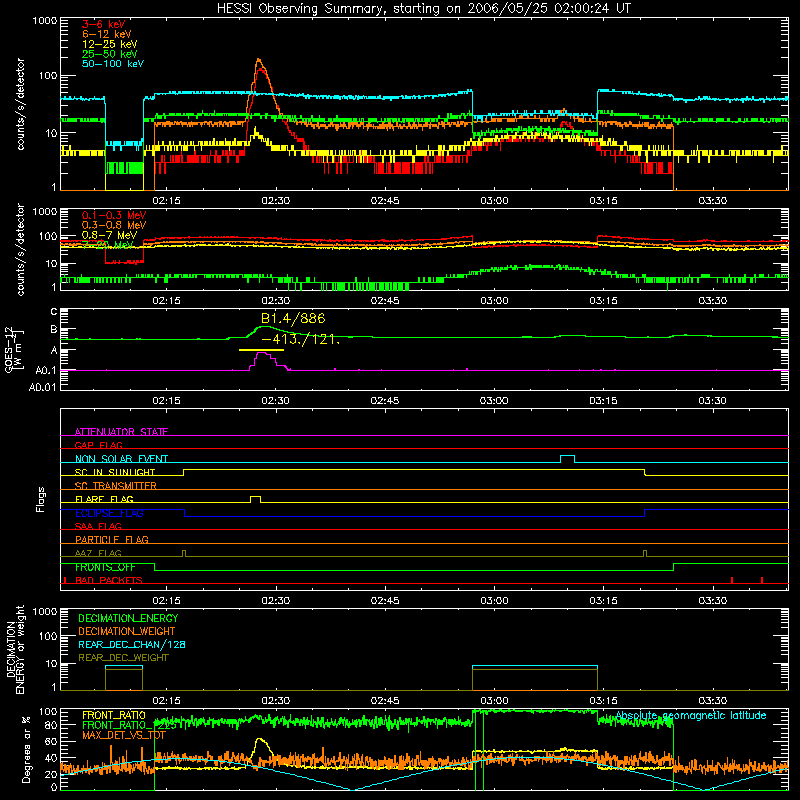Click the 7-20 MeV legend label
The width and height of the screenshot is (800, 800).
point(108,245)
